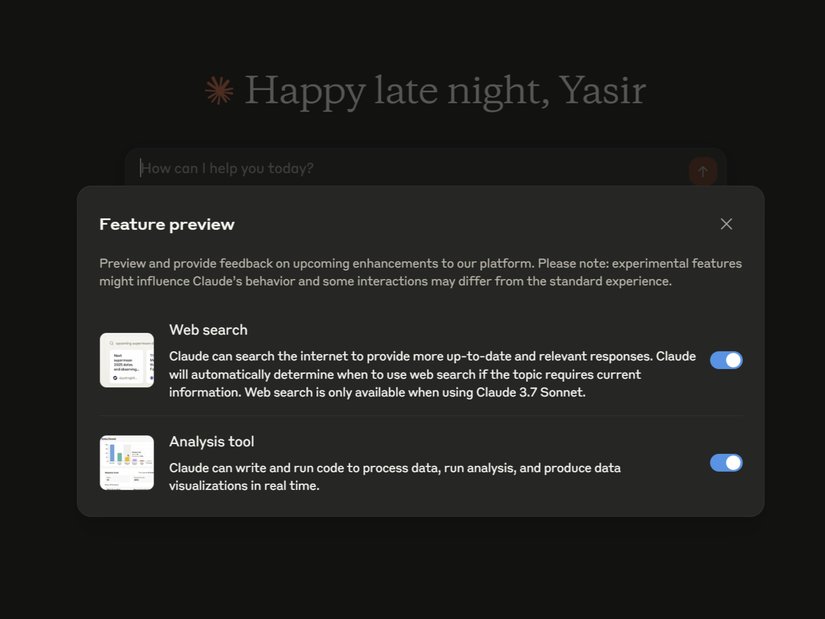Screen dimensions: 825x619
Task: Toggle the Web search switch
Action: tap(726, 360)
